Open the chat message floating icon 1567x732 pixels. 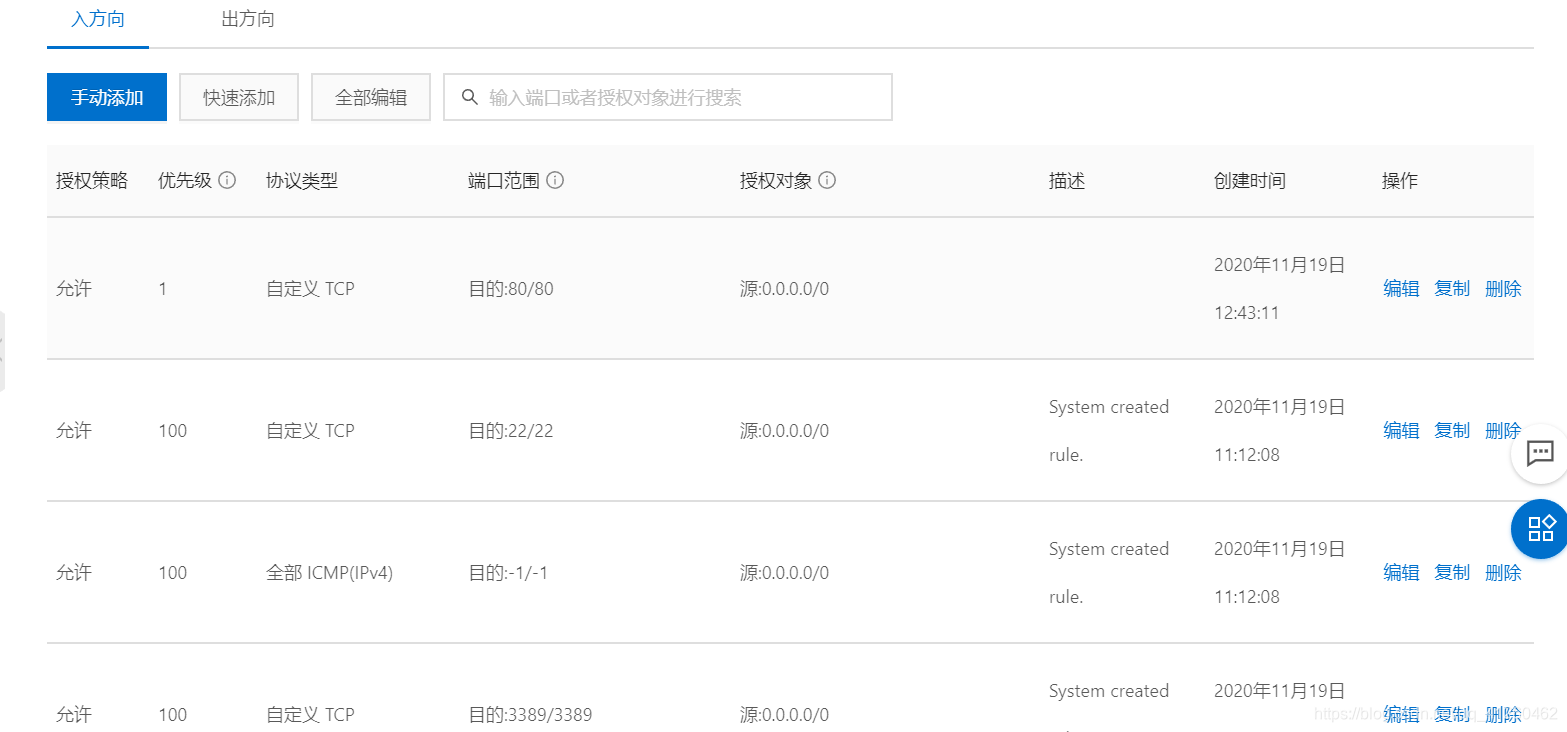point(1539,454)
